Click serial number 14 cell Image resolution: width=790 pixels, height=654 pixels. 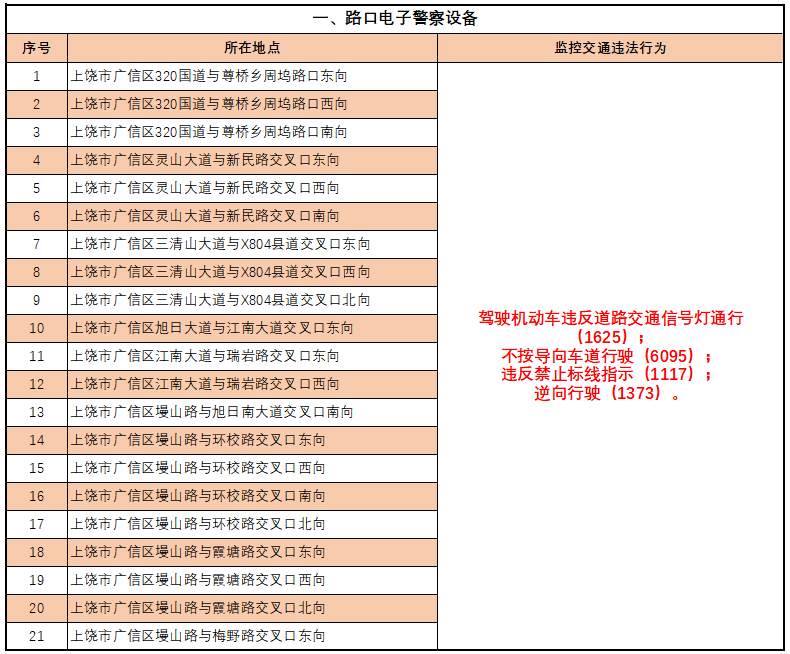[x=36, y=440]
